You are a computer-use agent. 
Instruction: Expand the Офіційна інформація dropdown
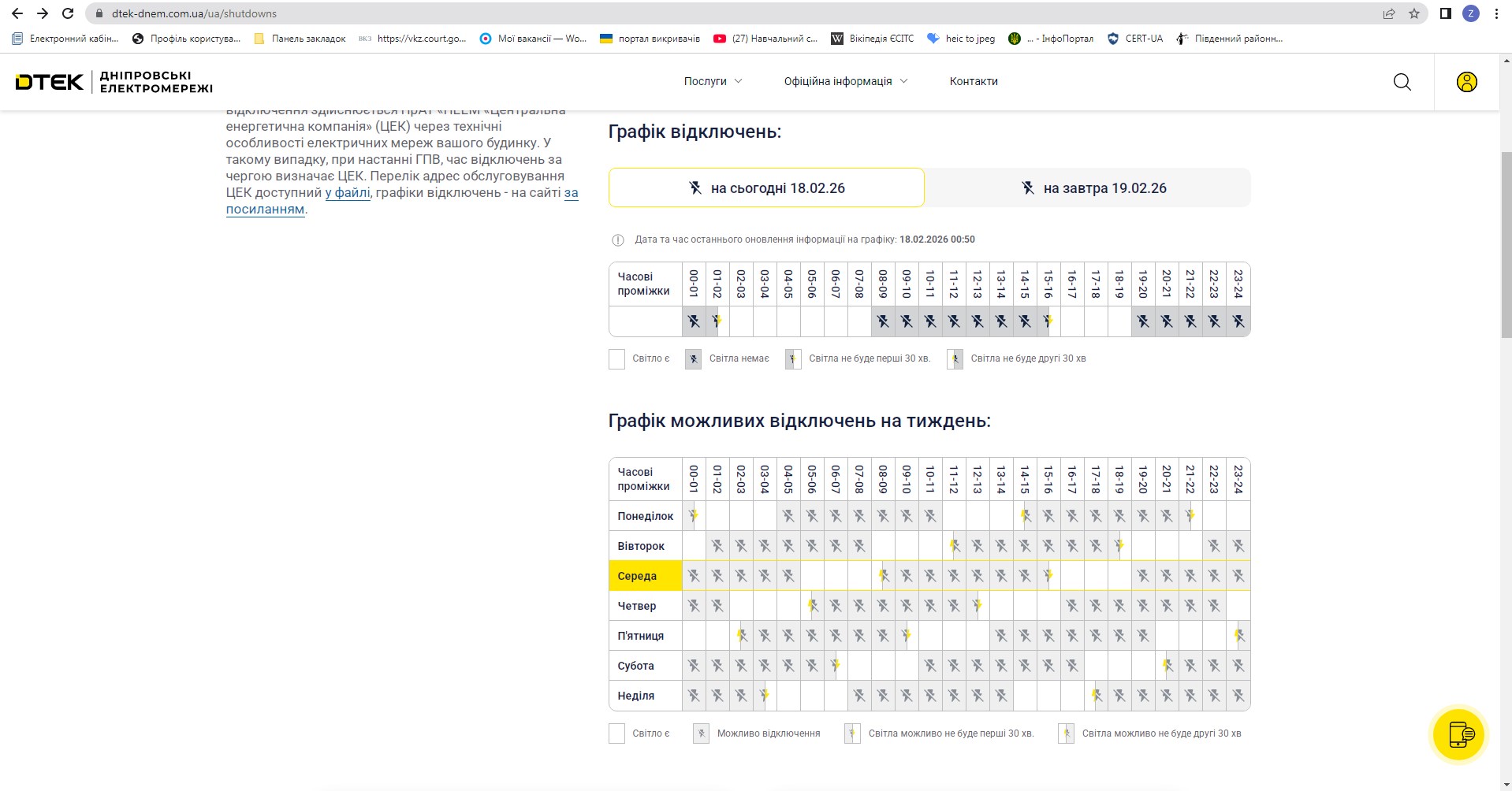tap(845, 81)
